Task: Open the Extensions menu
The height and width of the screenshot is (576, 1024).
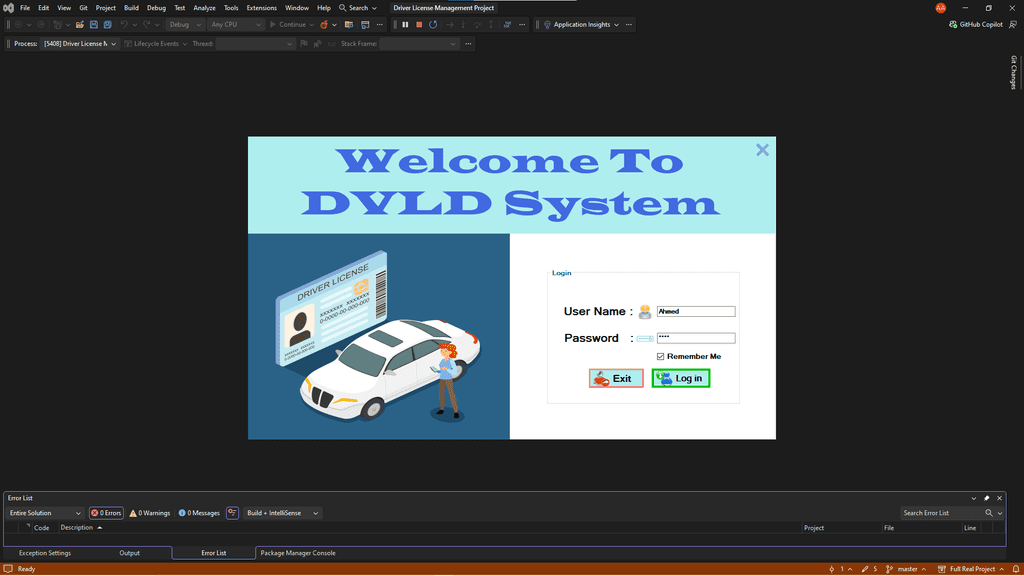Action: (261, 8)
